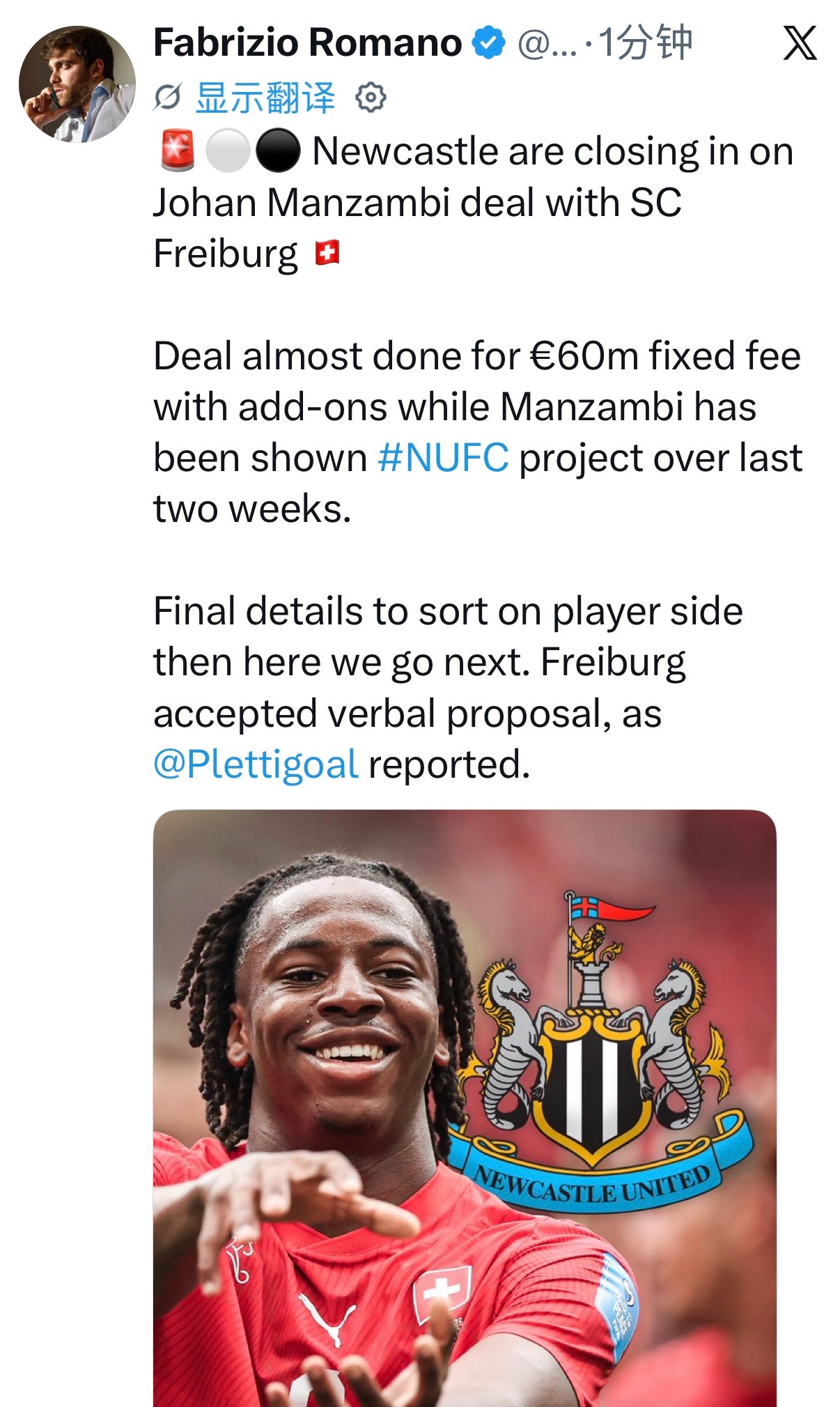Tap the 'here we go next' paragraph
This screenshot has width=840, height=1407.
pyautogui.click(x=449, y=688)
